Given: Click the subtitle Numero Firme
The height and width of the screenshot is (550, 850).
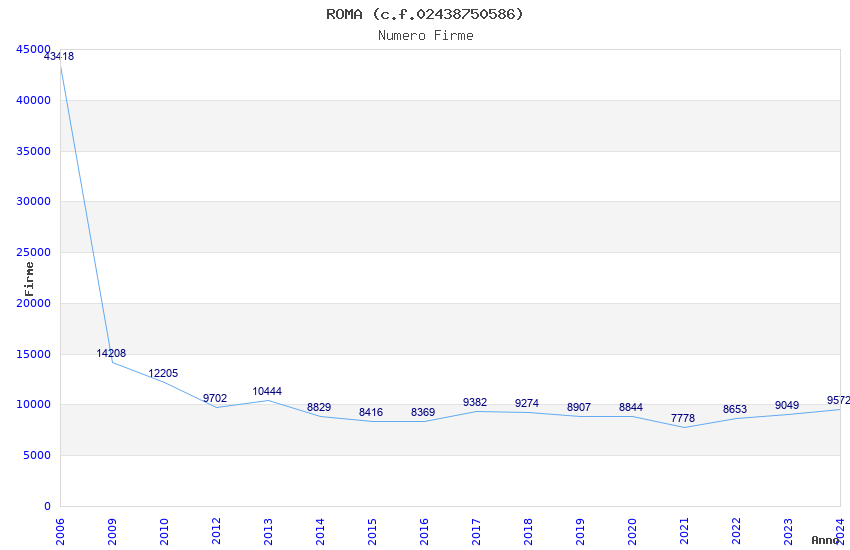Looking at the screenshot, I should pos(426,36).
